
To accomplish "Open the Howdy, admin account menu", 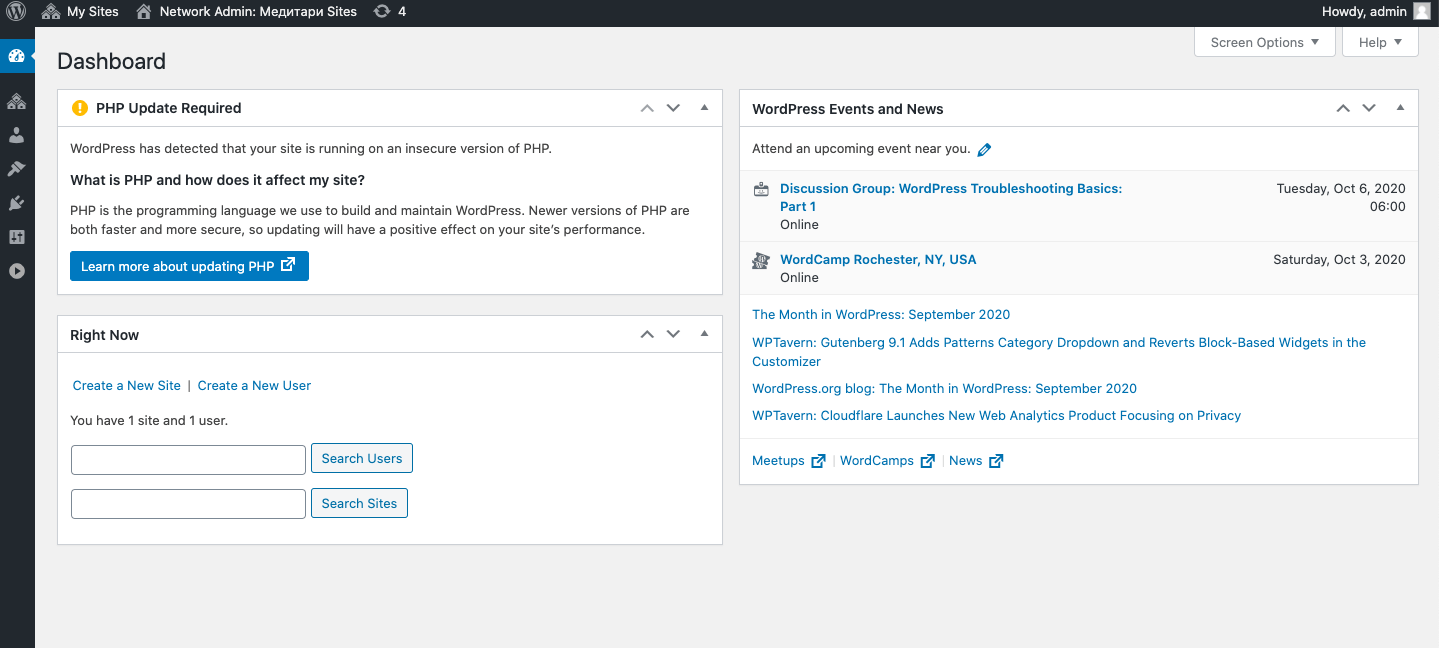I will click(x=1376, y=12).
